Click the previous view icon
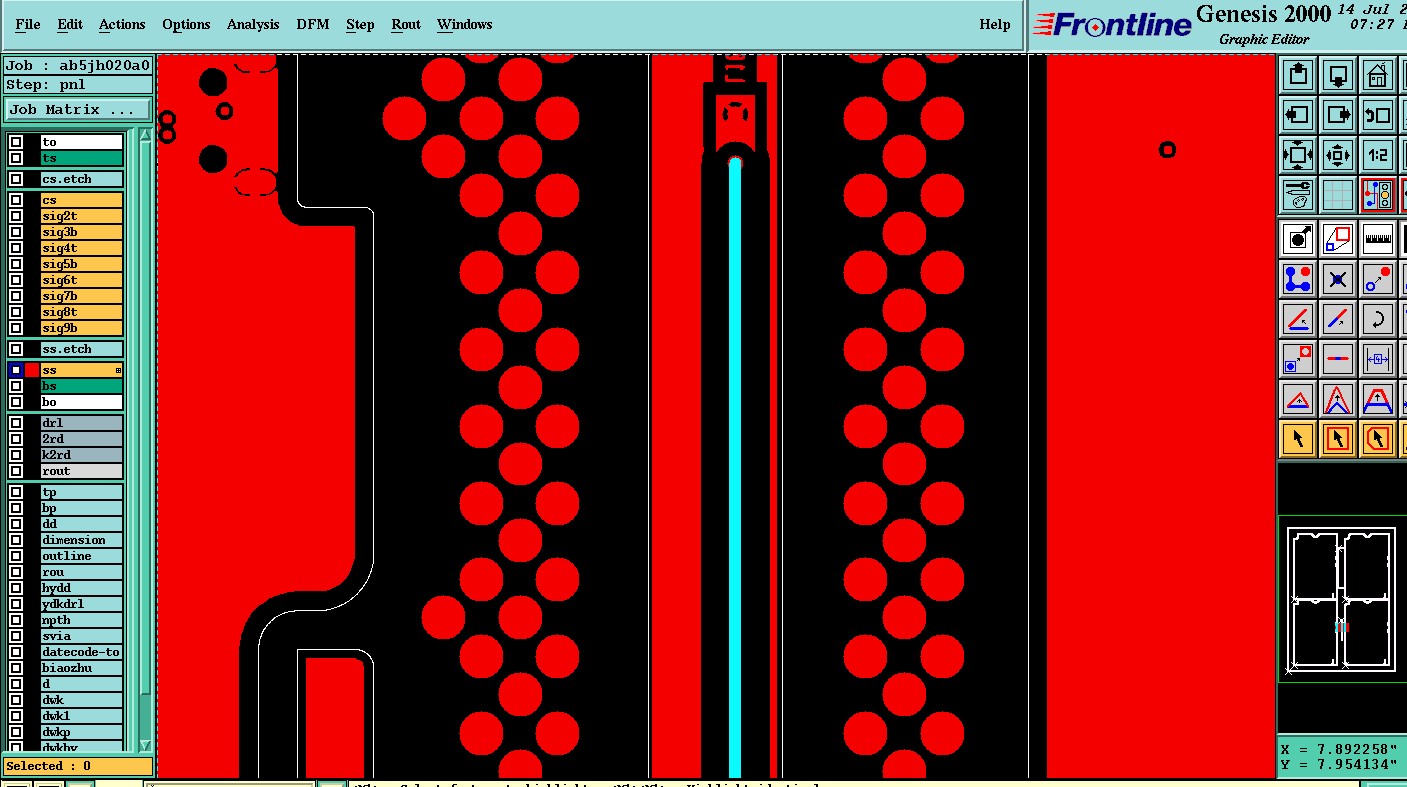Image resolution: width=1407 pixels, height=787 pixels. point(1378,115)
